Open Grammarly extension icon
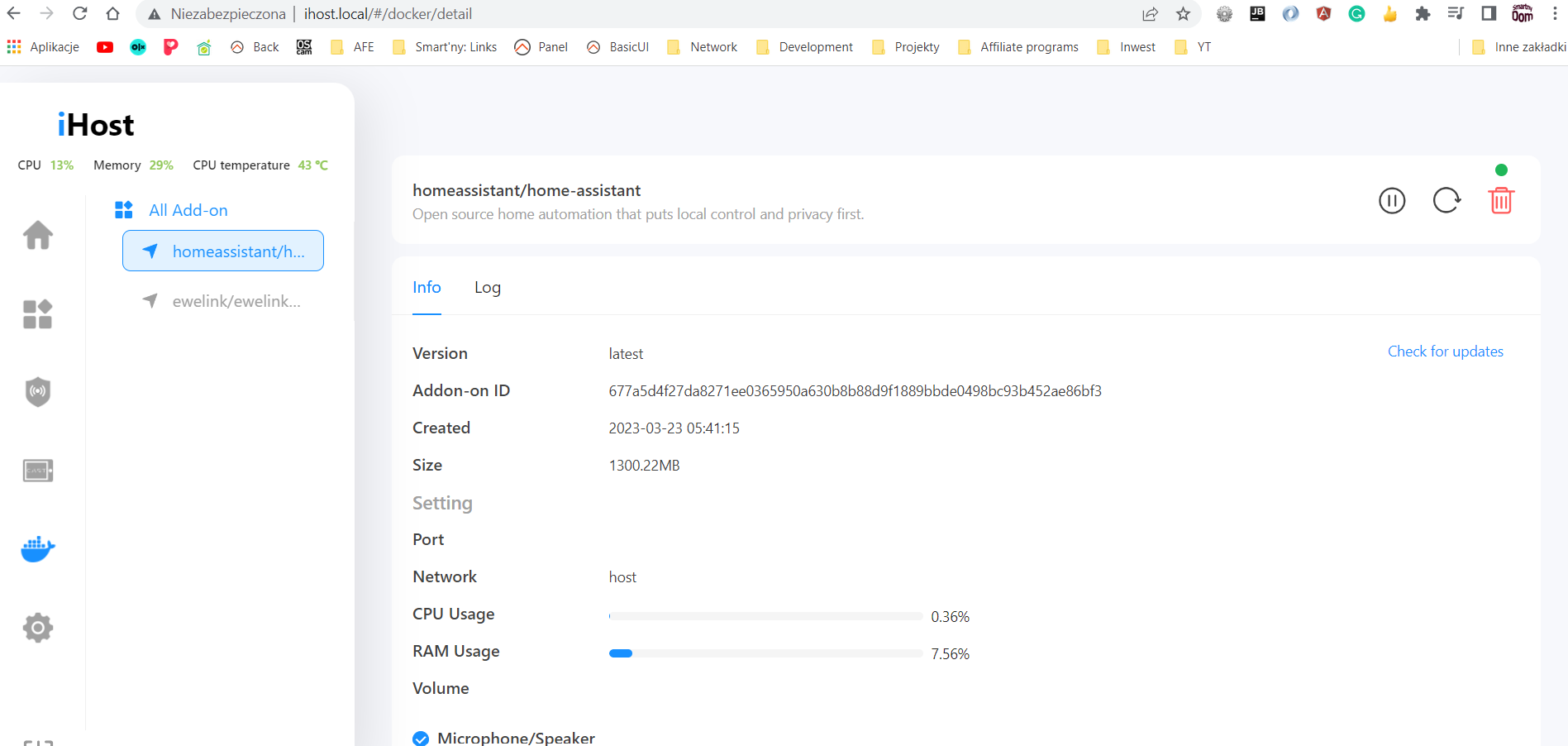The height and width of the screenshot is (746, 1568). point(1356,14)
